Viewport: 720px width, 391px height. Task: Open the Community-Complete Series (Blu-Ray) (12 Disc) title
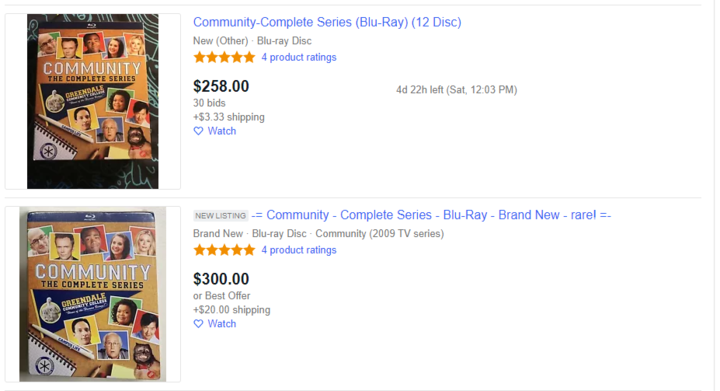point(327,22)
